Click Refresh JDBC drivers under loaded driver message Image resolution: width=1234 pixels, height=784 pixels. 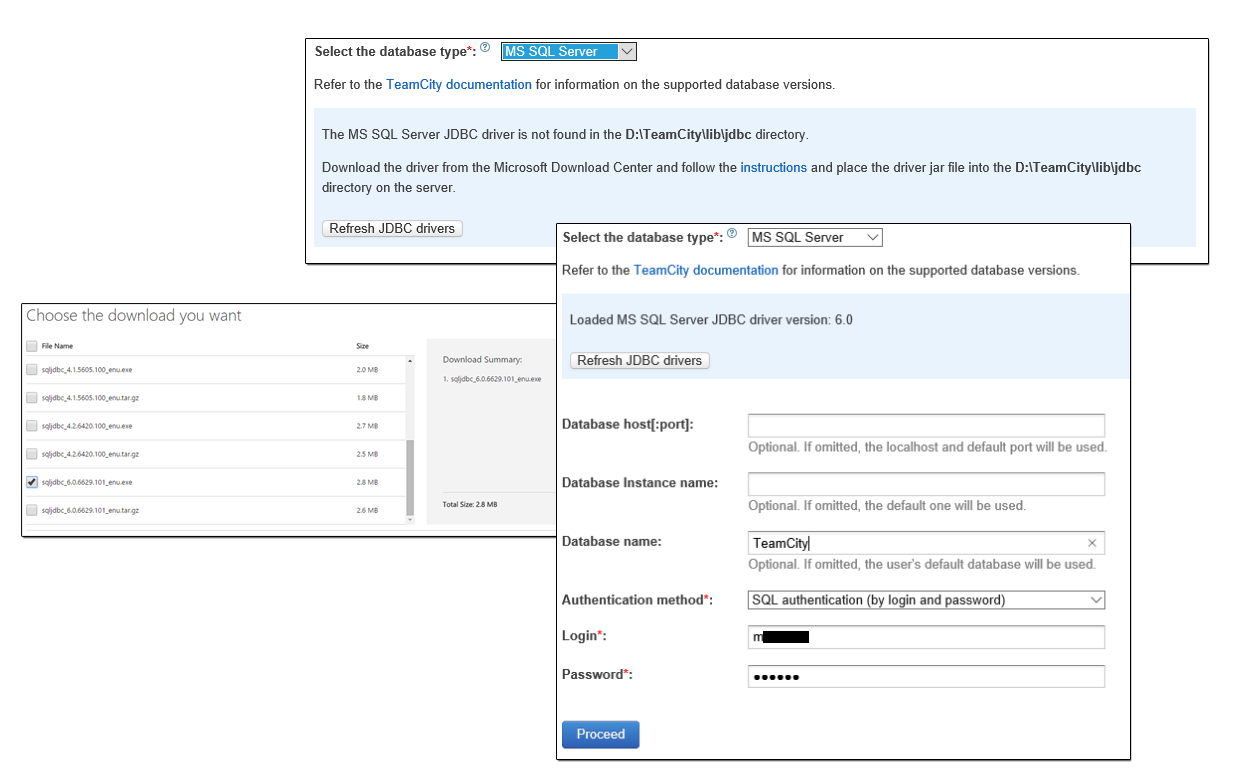640,360
